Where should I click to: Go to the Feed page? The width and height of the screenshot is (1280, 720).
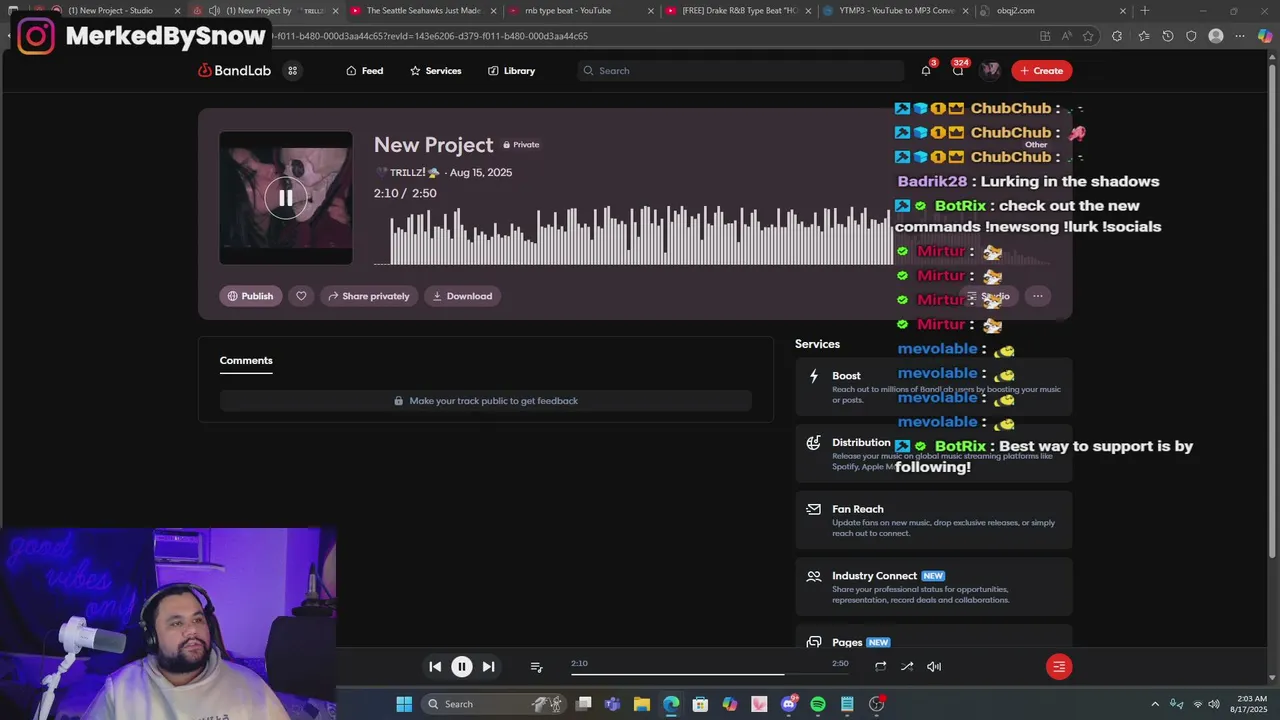(x=365, y=71)
